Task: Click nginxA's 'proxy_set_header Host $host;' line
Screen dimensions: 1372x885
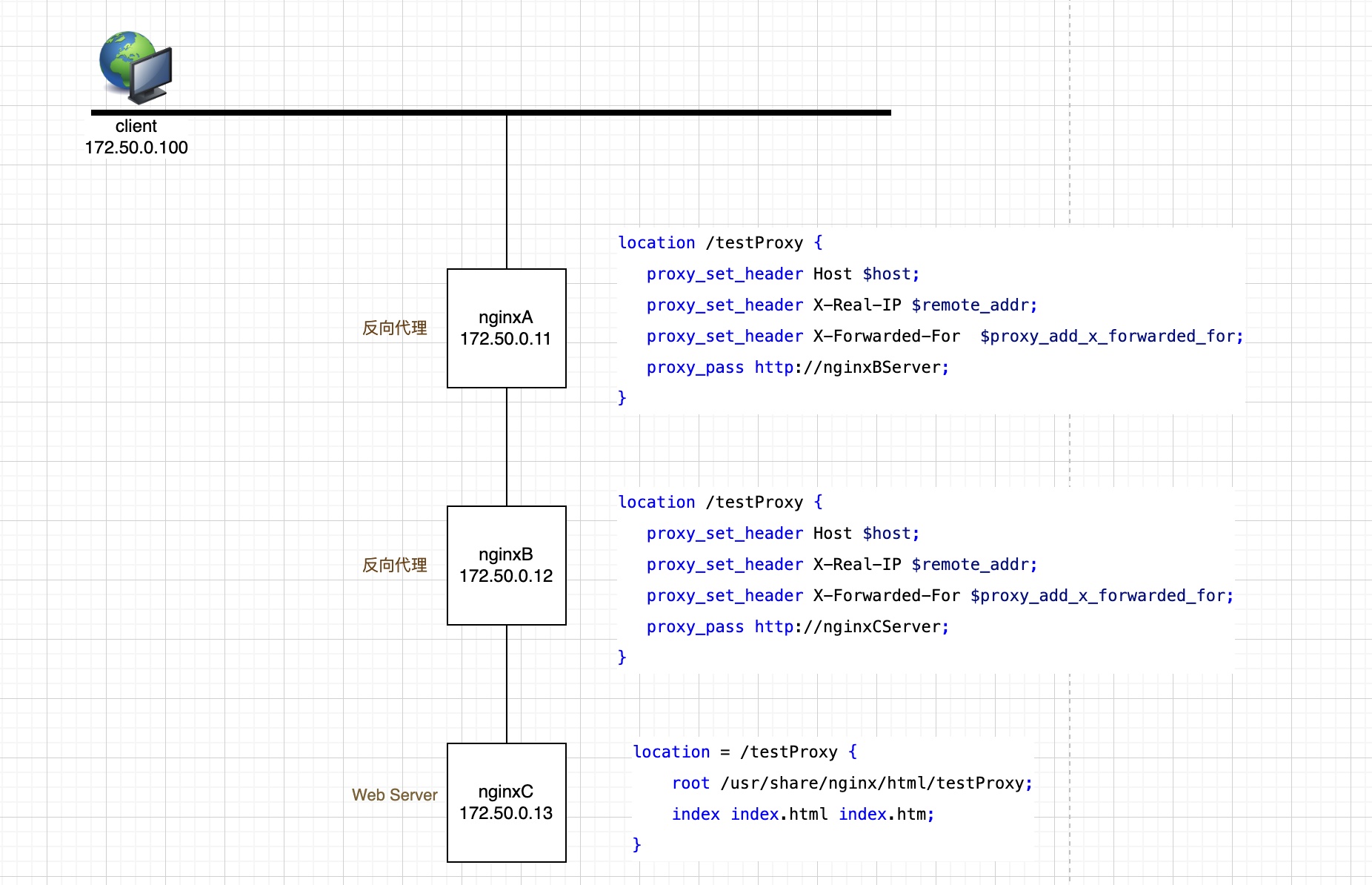Action: pyautogui.click(x=783, y=274)
